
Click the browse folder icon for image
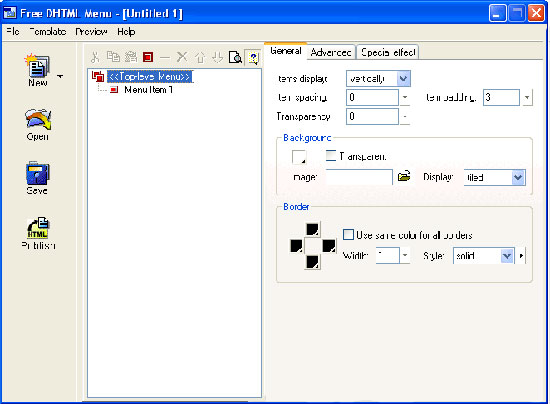[404, 176]
